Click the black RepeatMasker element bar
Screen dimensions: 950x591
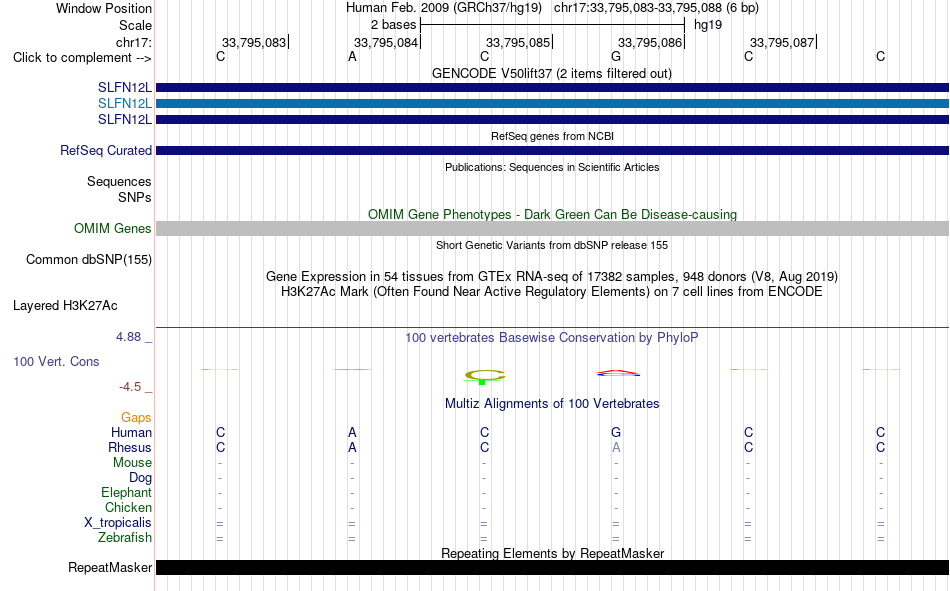pos(552,567)
